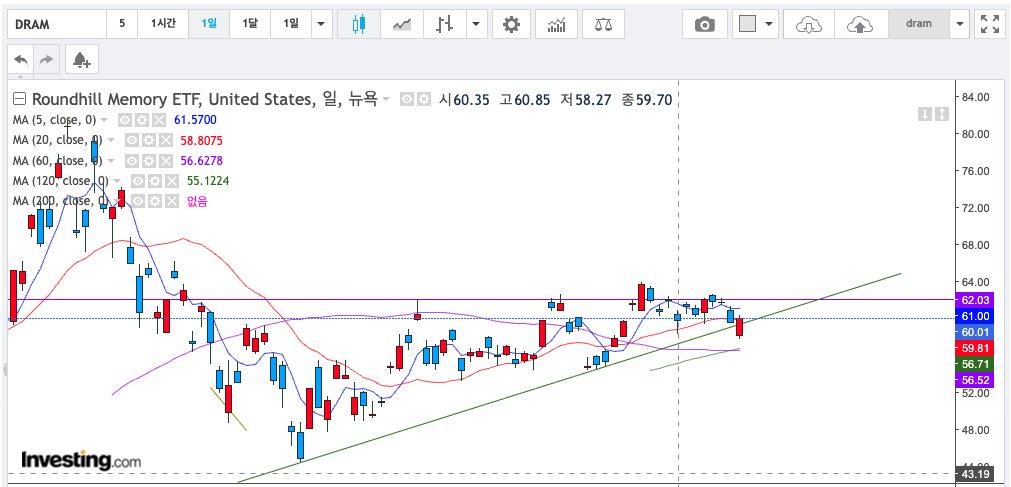Open settings gear for MA 5
The width and height of the screenshot is (1011, 487).
point(142,119)
